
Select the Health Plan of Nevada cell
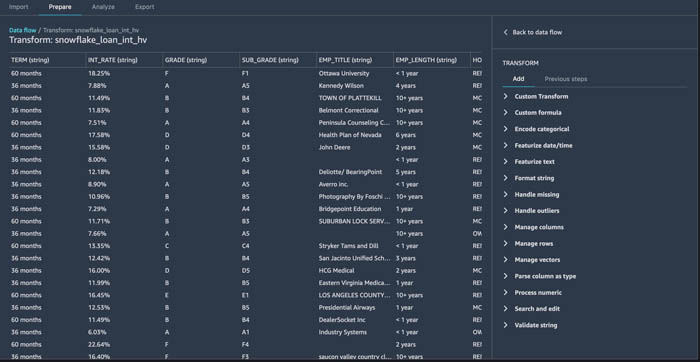350,135
